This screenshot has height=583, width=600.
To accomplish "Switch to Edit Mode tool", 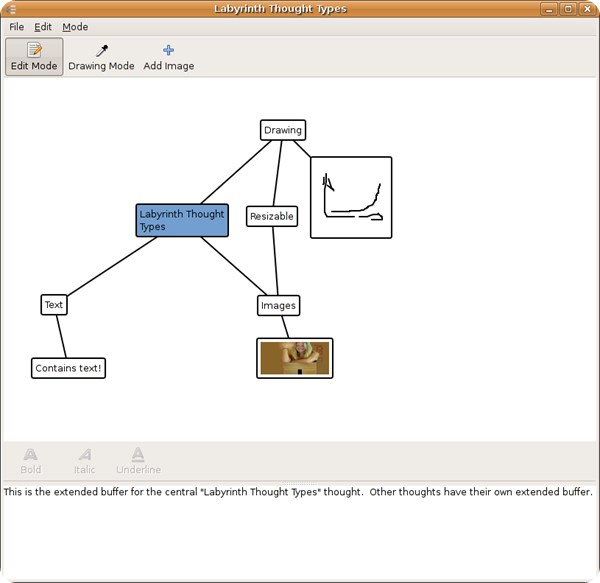I will pos(34,57).
